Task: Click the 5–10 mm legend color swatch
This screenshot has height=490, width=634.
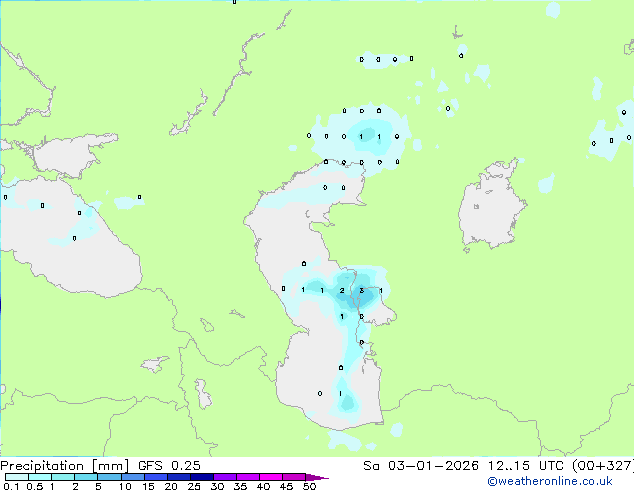Action: pos(109,477)
